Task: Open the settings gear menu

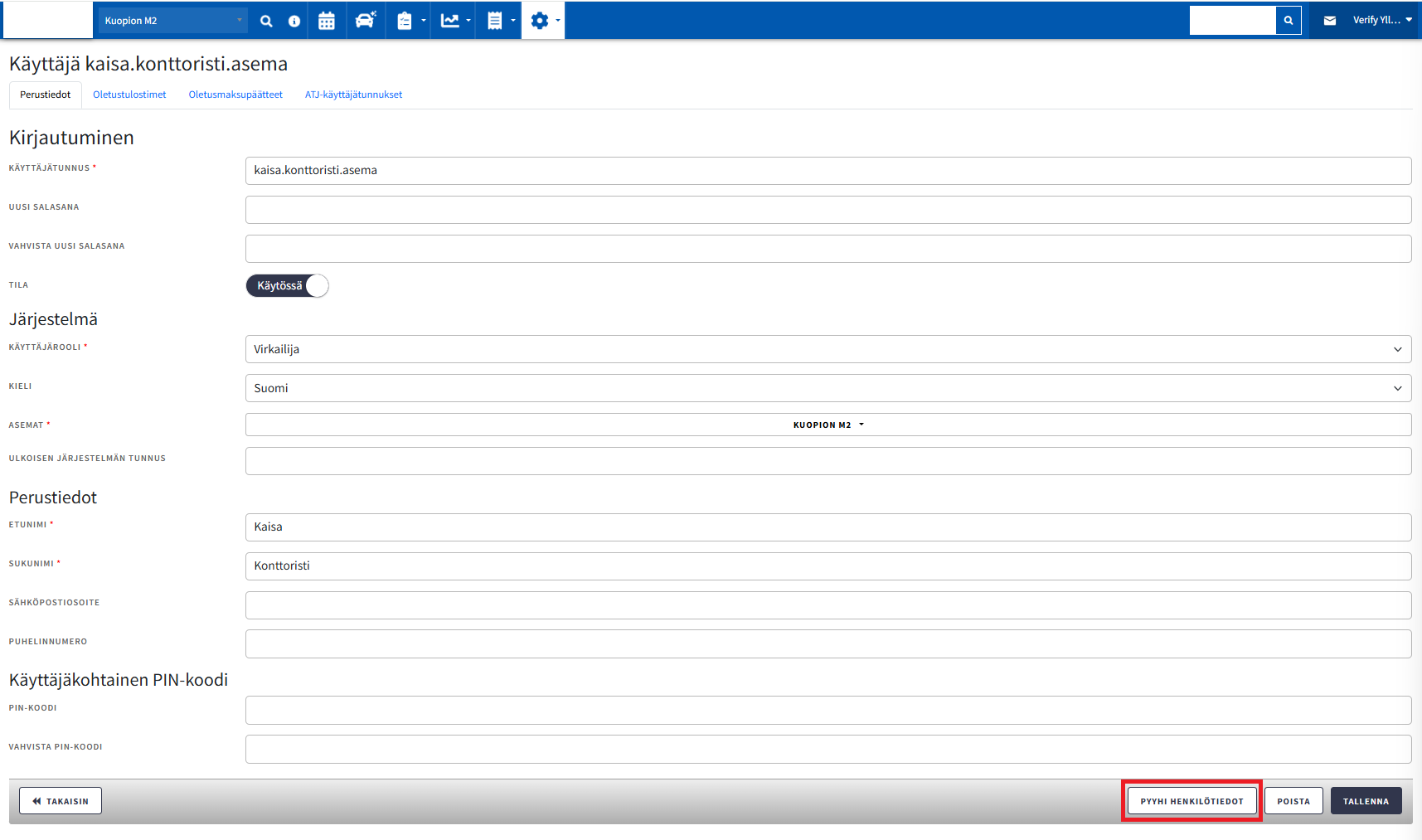Action: coord(543,21)
